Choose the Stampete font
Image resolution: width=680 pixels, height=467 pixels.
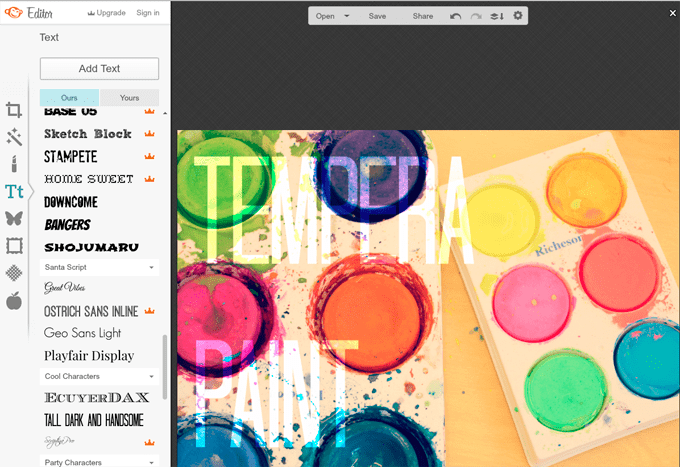(71, 157)
